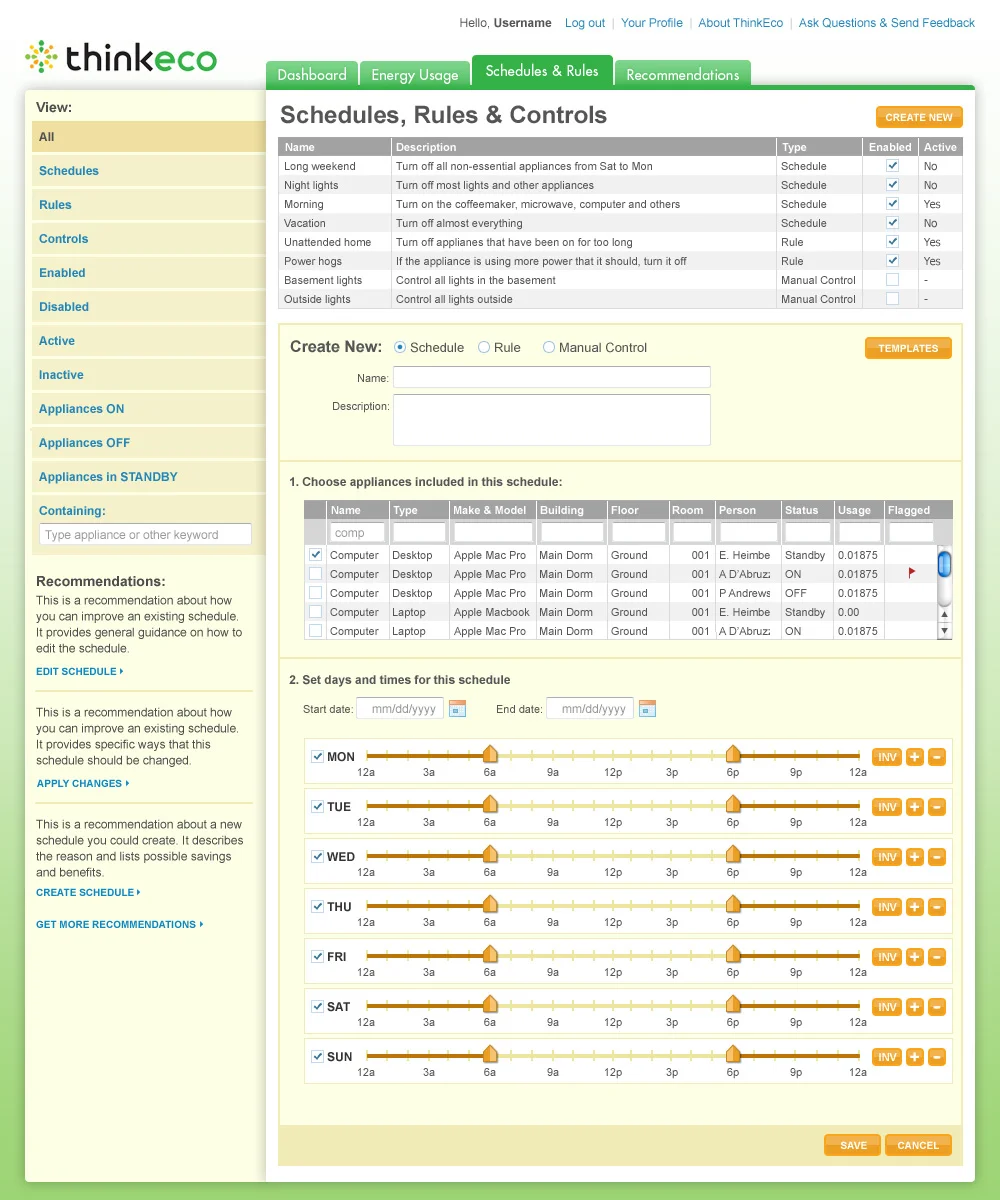This screenshot has height=1200, width=1000.
Task: Select the Rule radio button
Action: point(484,347)
